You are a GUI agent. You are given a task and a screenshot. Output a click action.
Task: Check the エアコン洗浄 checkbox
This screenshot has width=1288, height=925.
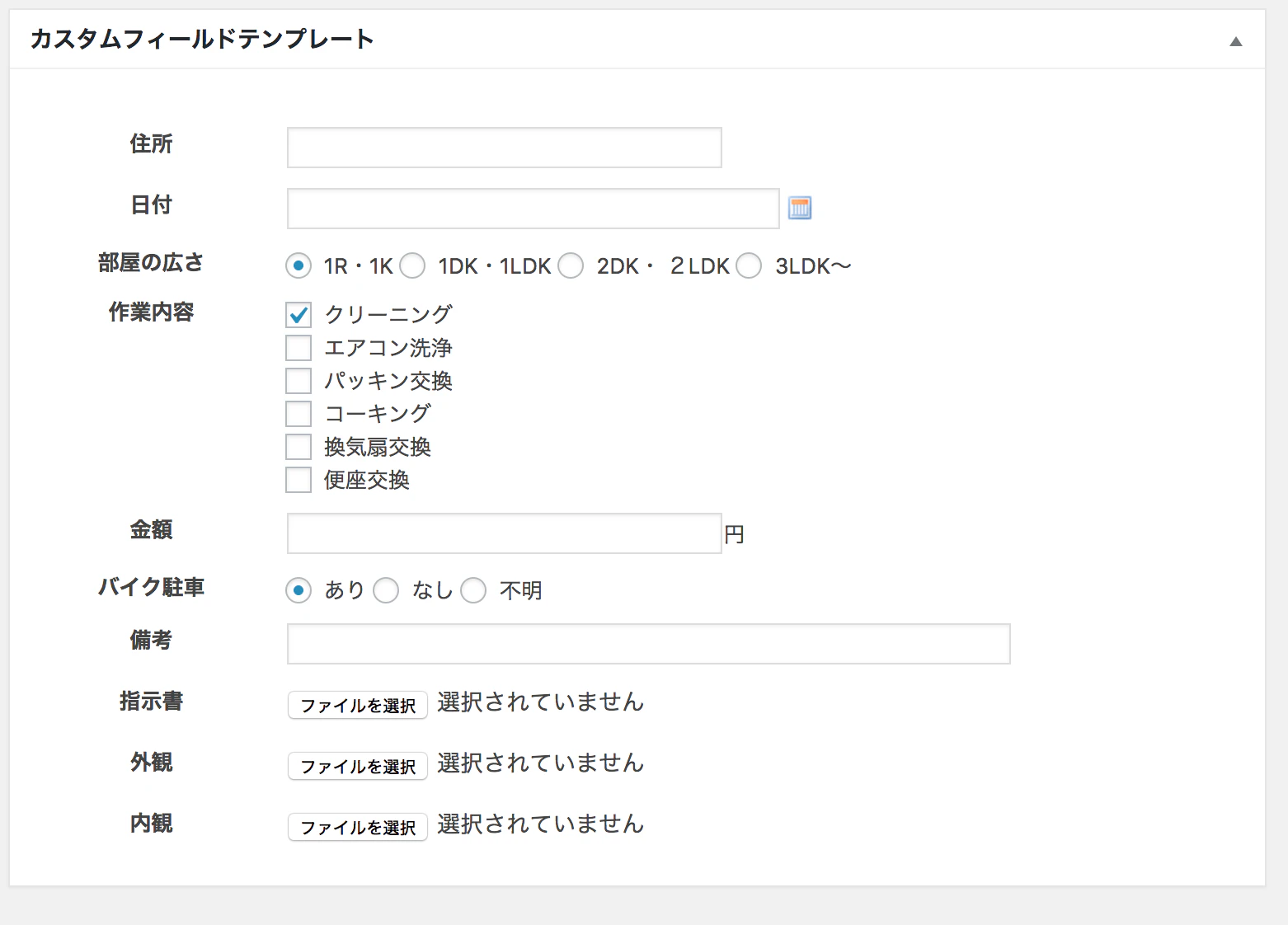click(x=298, y=348)
